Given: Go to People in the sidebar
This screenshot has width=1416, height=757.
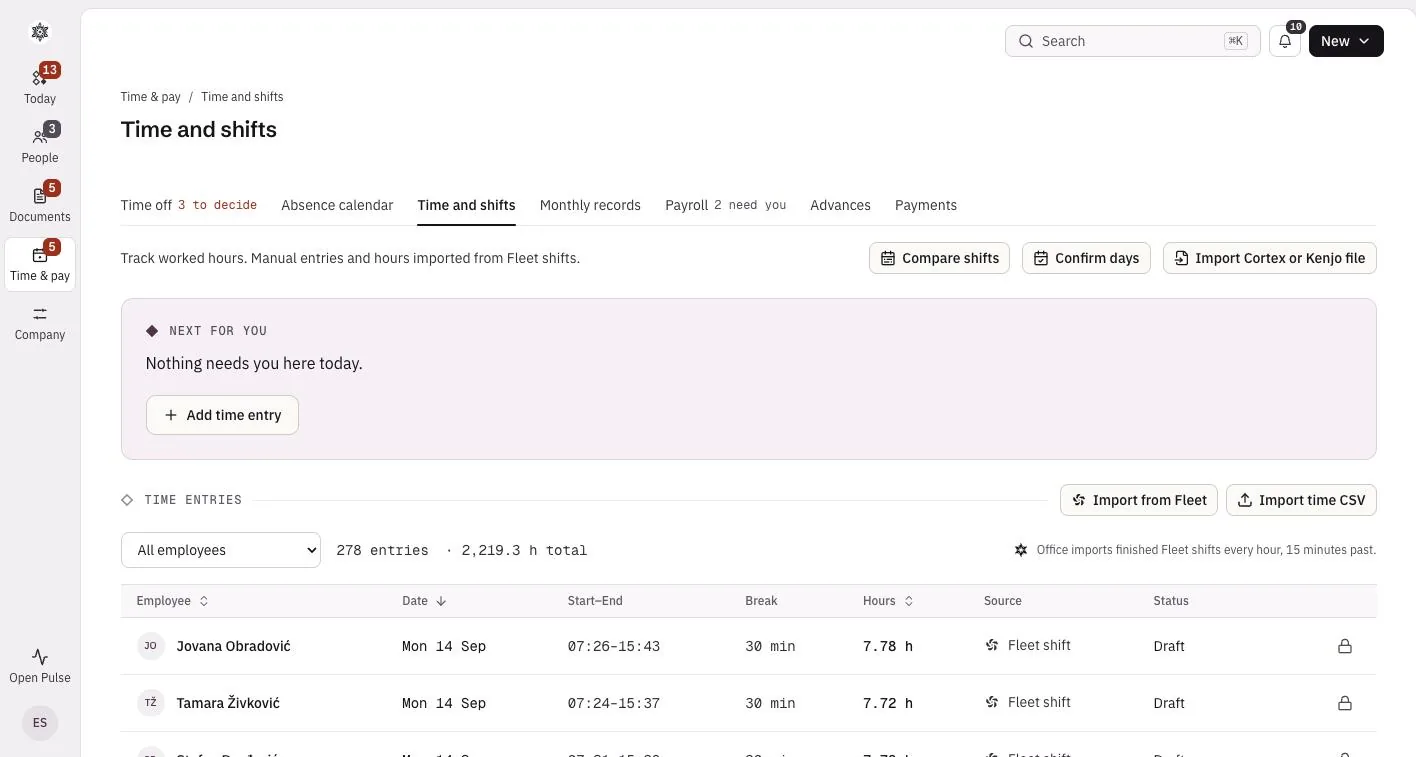Looking at the screenshot, I should (x=40, y=144).
